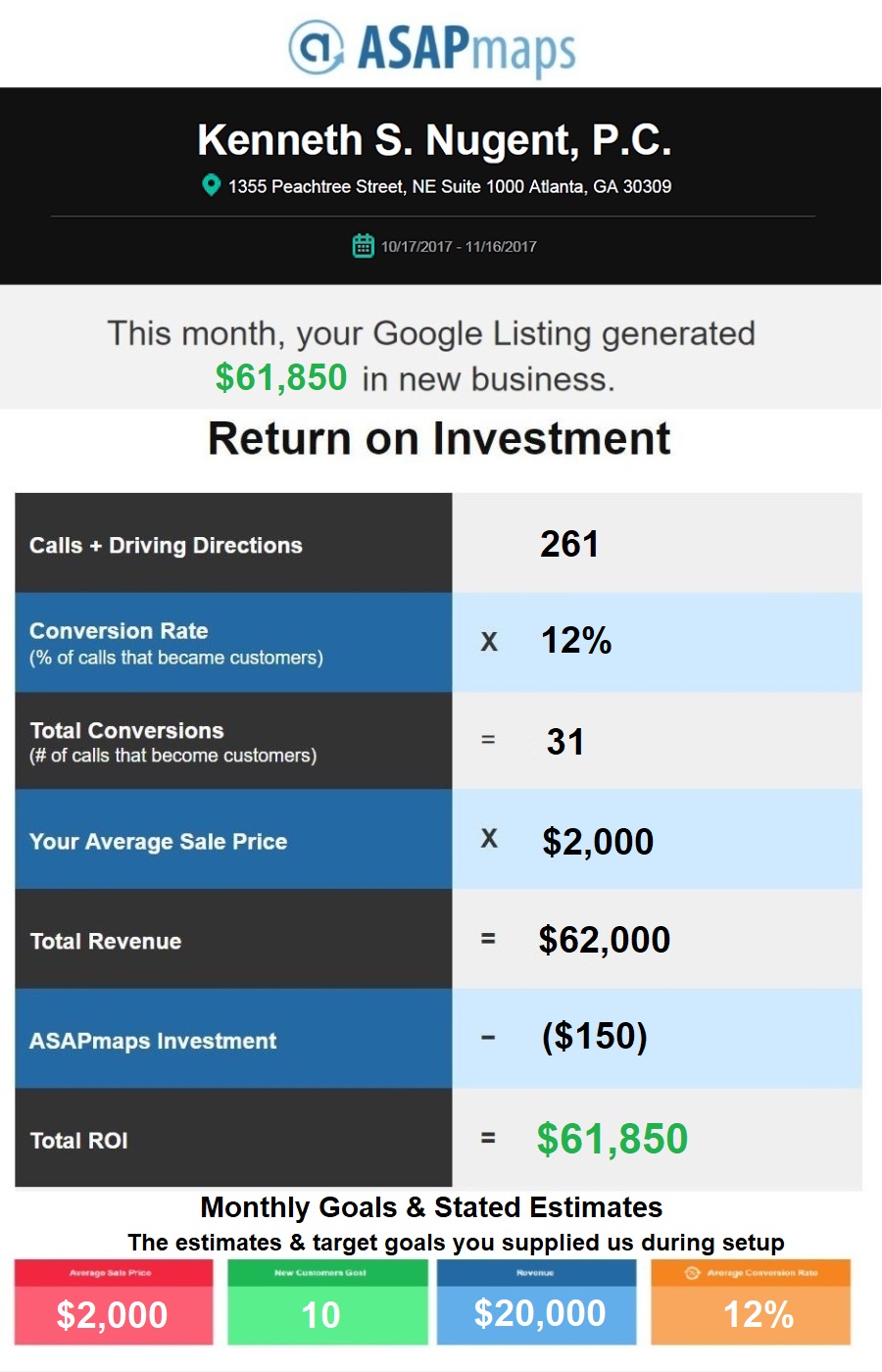
Task: Click the calendar icon beside date range
Action: pos(363,246)
